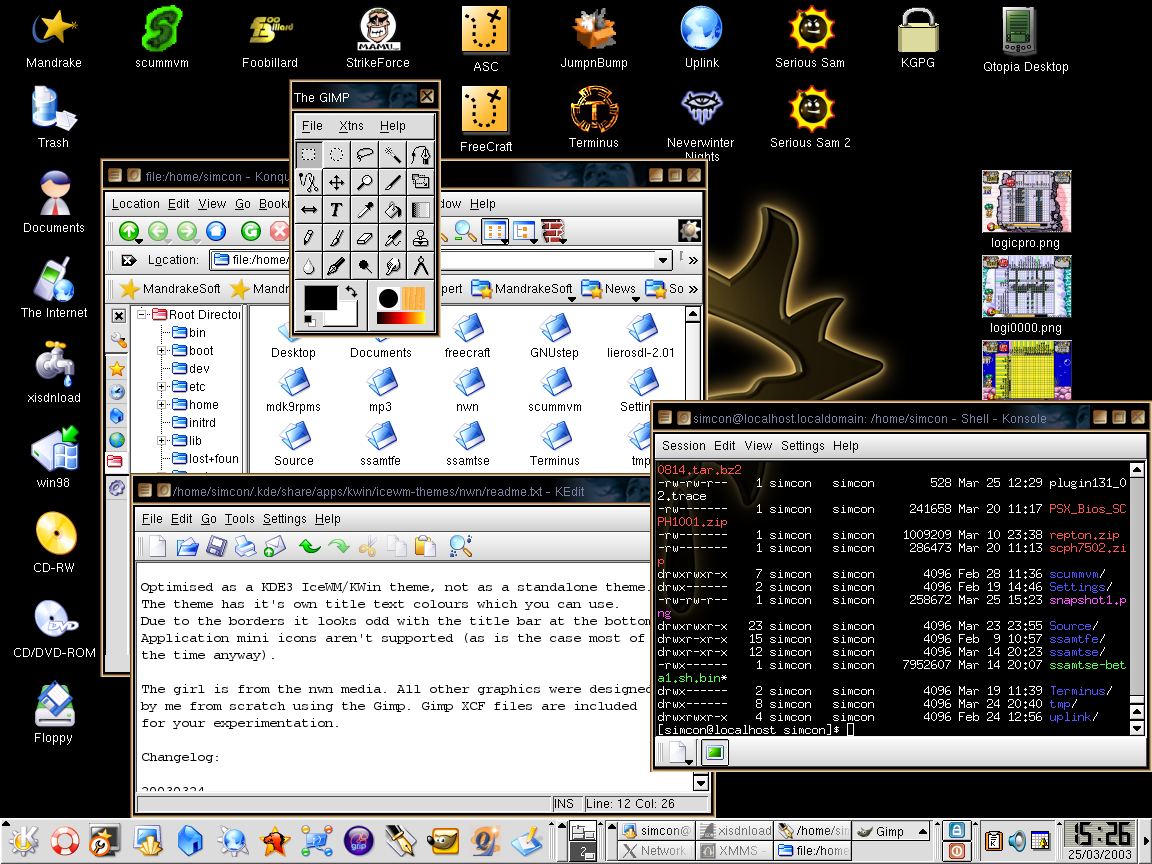This screenshot has height=864, width=1152.
Task: Expand the boot folder in the tree
Action: pos(161,350)
